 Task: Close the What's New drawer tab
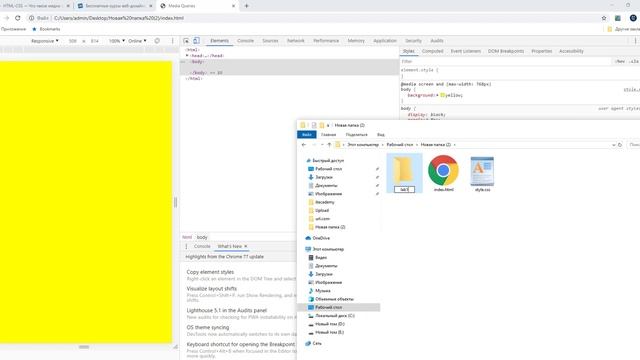point(245,247)
